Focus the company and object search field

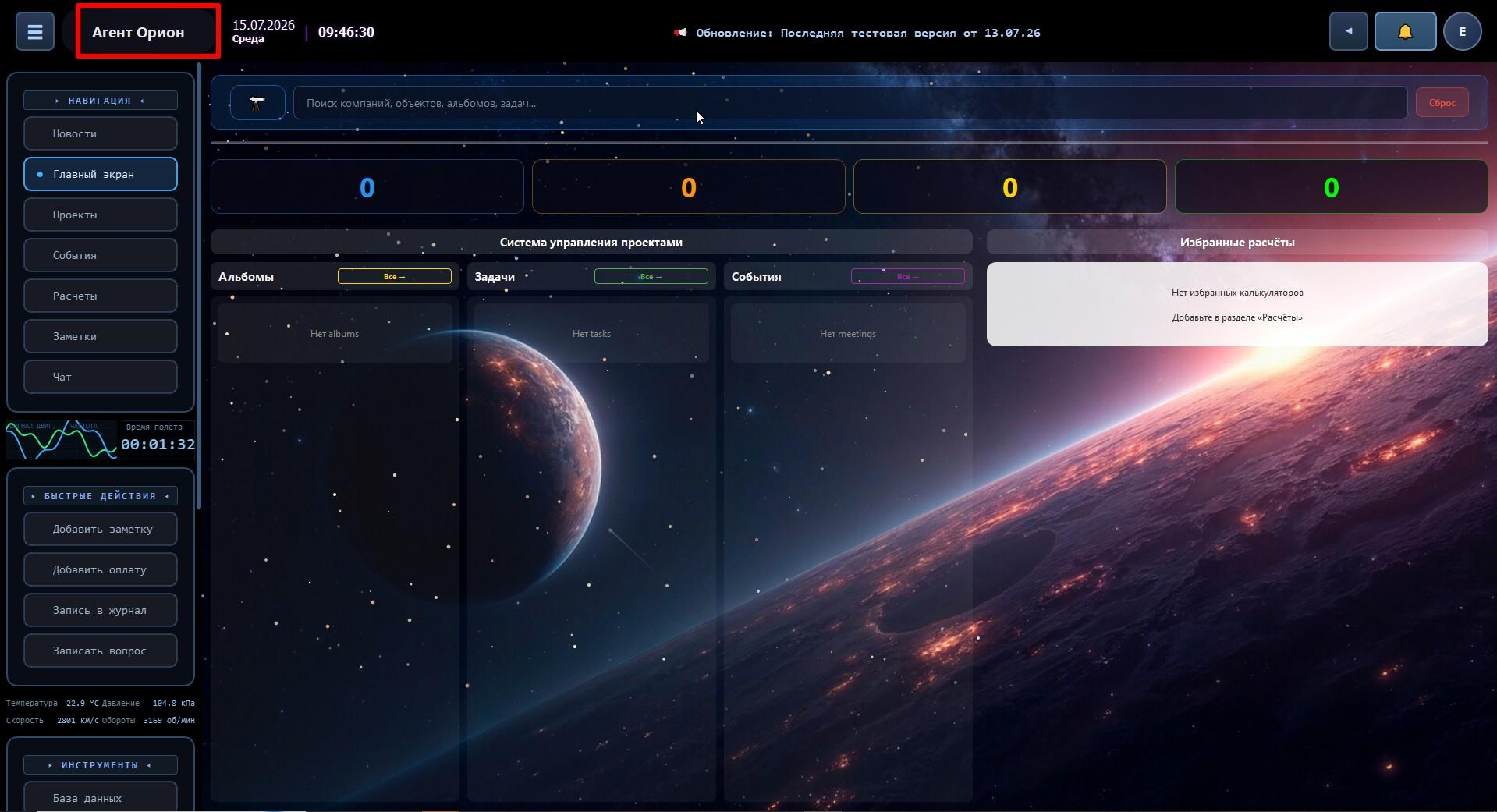coord(850,103)
